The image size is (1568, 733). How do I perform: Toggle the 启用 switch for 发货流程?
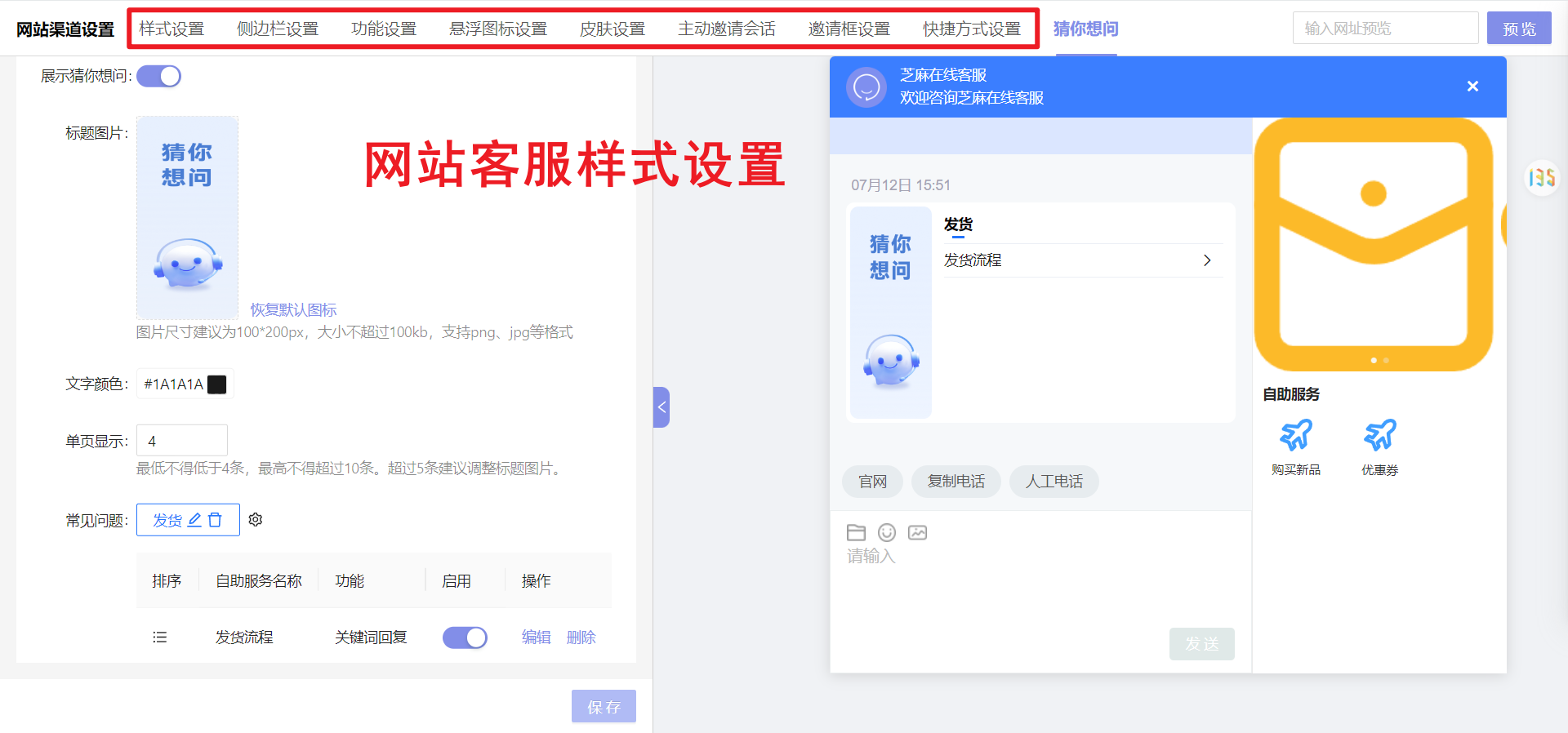pos(465,637)
